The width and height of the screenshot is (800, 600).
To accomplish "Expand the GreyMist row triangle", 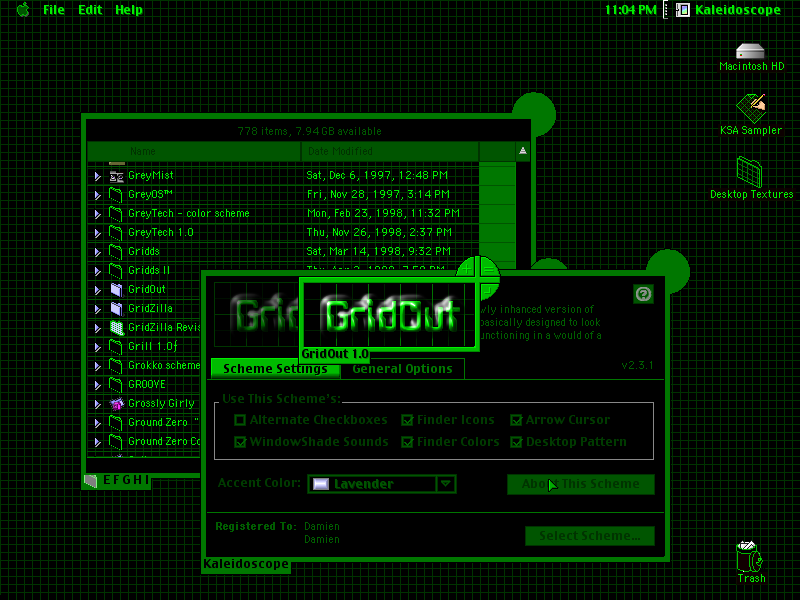I will click(97, 177).
